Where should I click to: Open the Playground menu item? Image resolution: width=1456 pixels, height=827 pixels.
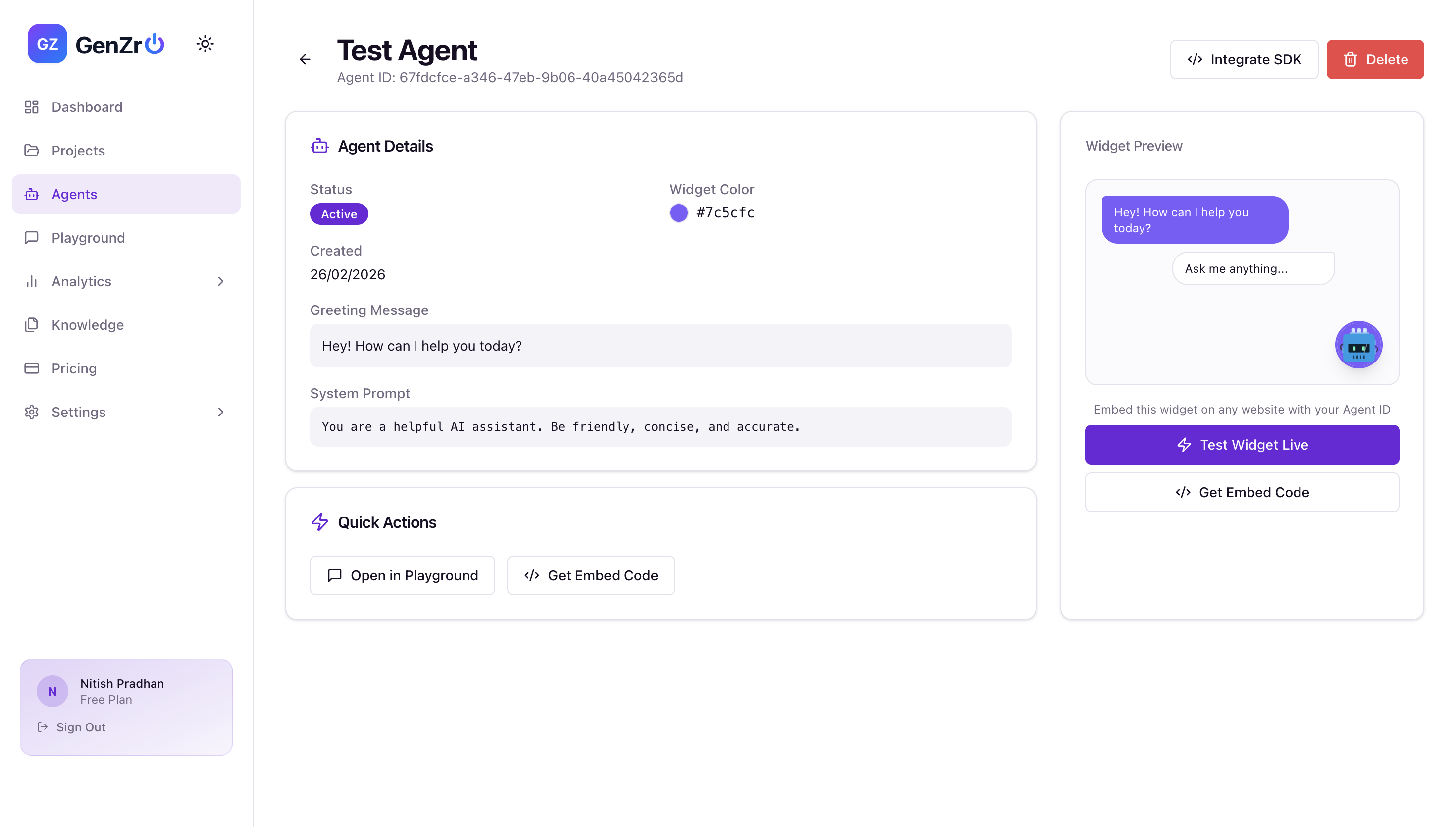click(88, 237)
